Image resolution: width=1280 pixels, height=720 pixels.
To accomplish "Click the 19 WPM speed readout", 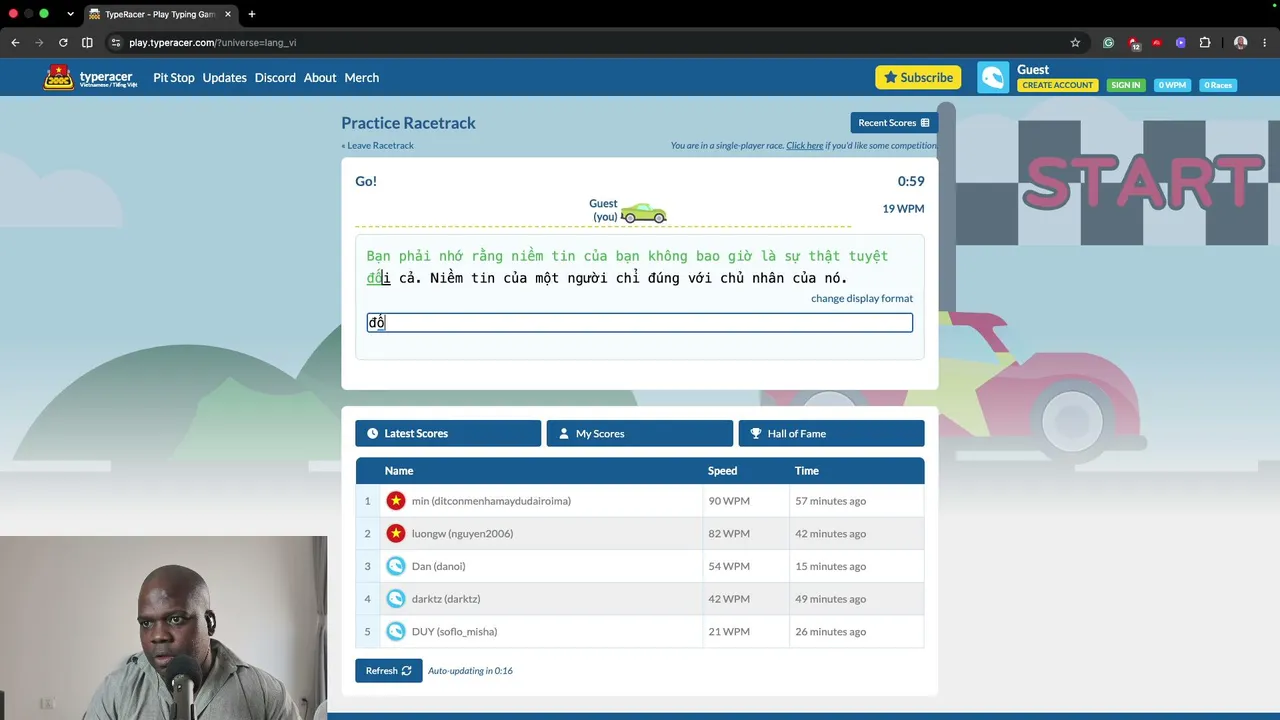I will [903, 209].
